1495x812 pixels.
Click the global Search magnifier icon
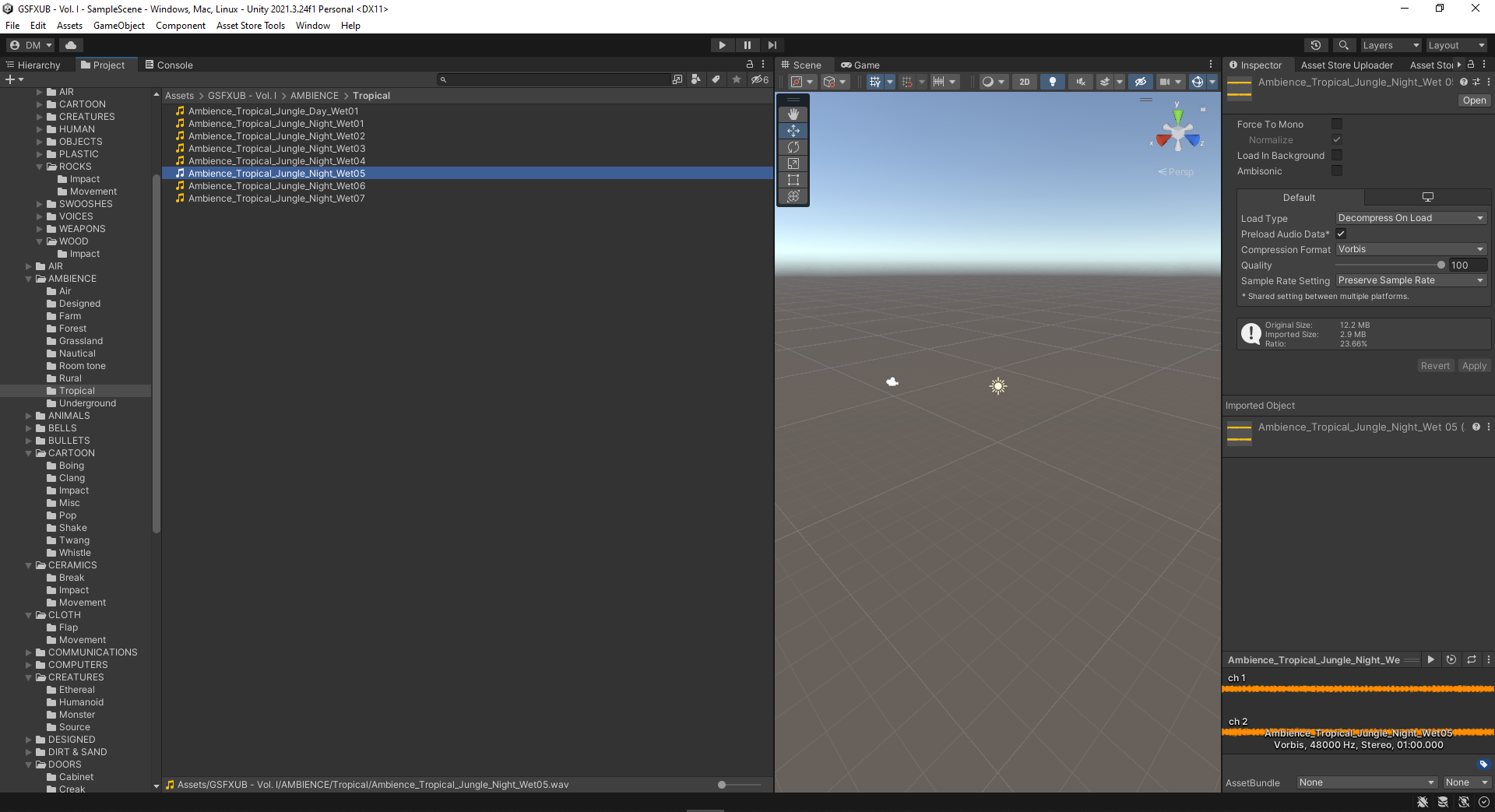point(1343,45)
